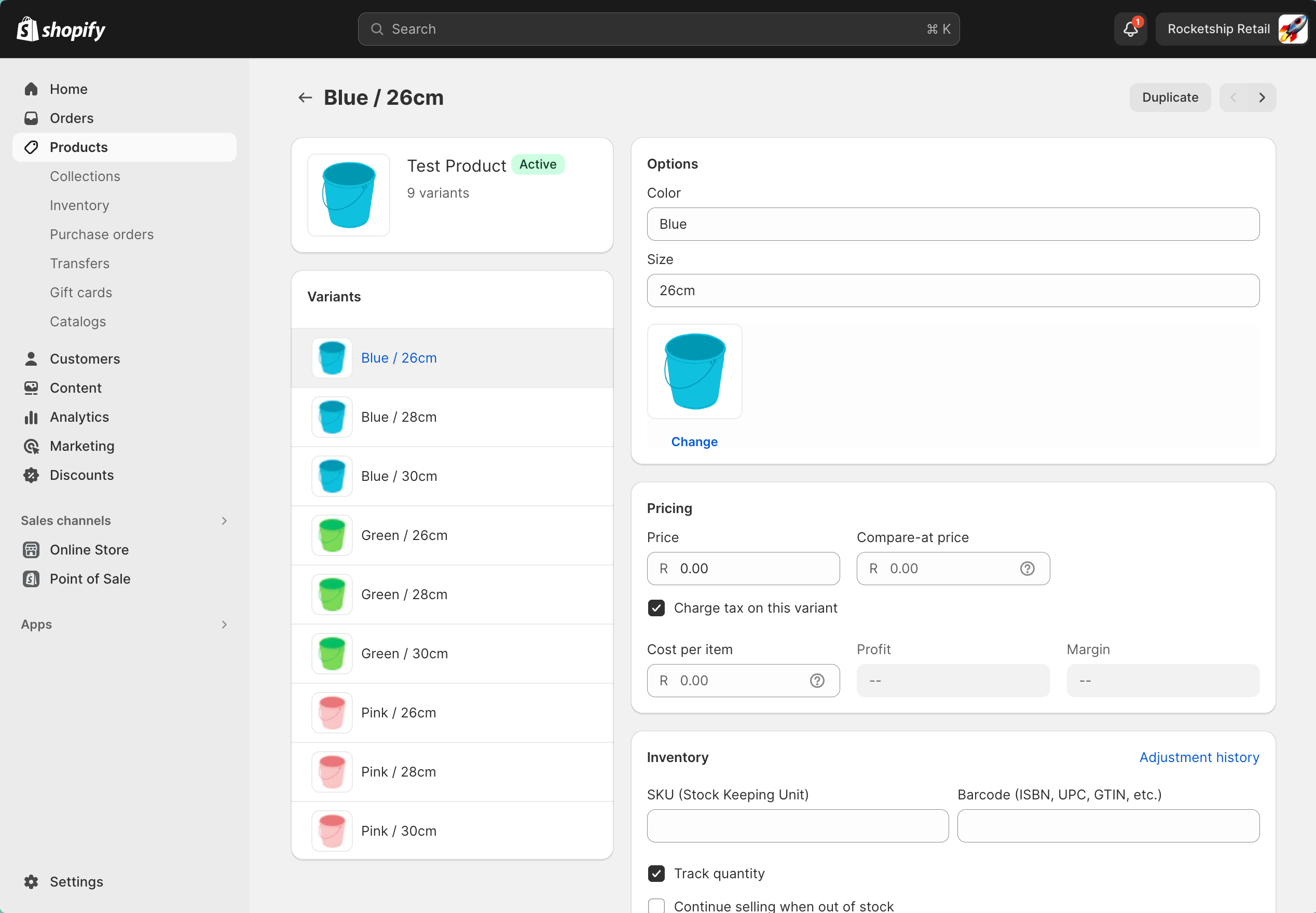Click the Compare-at price help icon
The height and width of the screenshot is (913, 1316).
(x=1027, y=569)
